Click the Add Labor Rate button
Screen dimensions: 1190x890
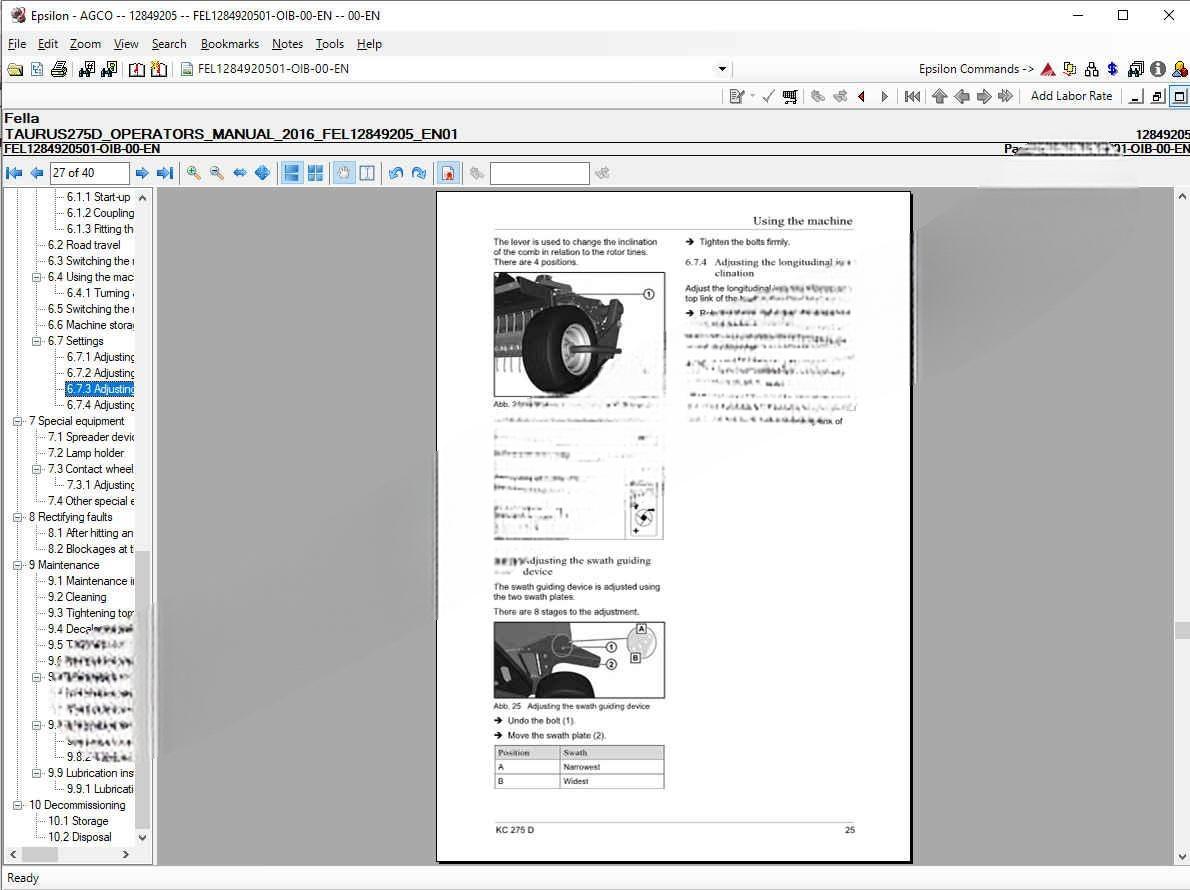click(x=1071, y=96)
